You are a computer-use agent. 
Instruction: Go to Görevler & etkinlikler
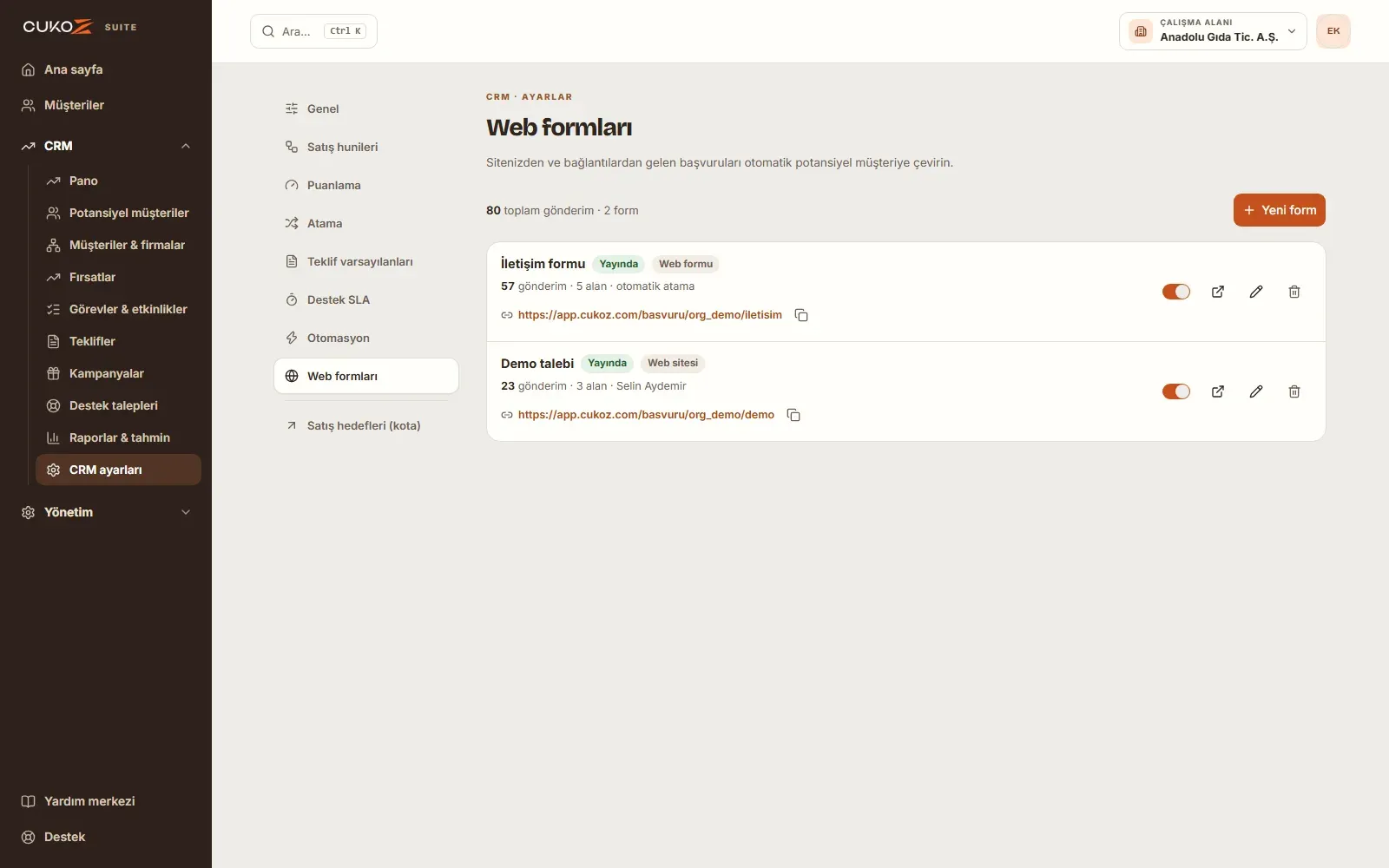pyautogui.click(x=118, y=309)
